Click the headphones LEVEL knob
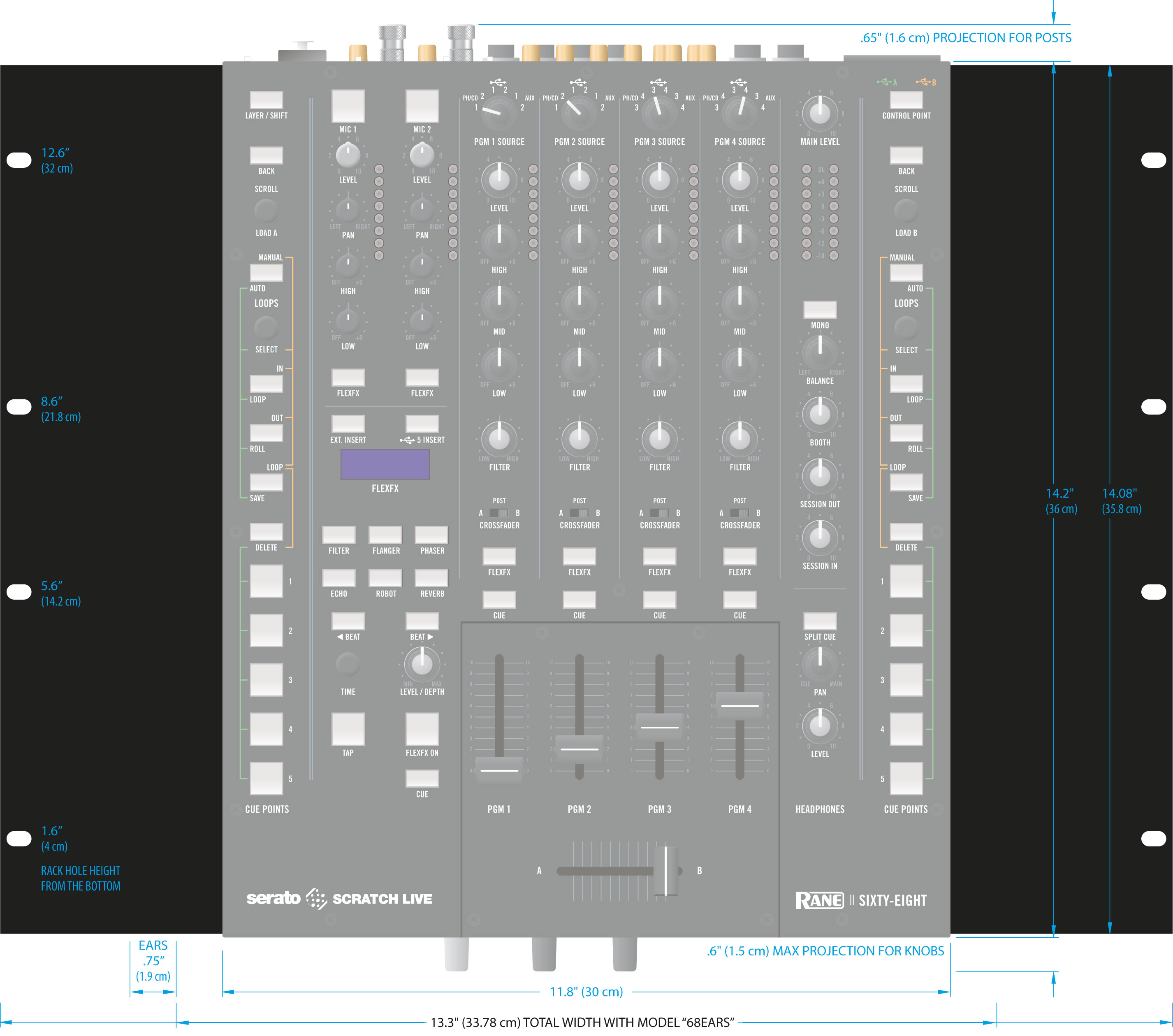This screenshot has height=1036, width=1173. coord(819,725)
